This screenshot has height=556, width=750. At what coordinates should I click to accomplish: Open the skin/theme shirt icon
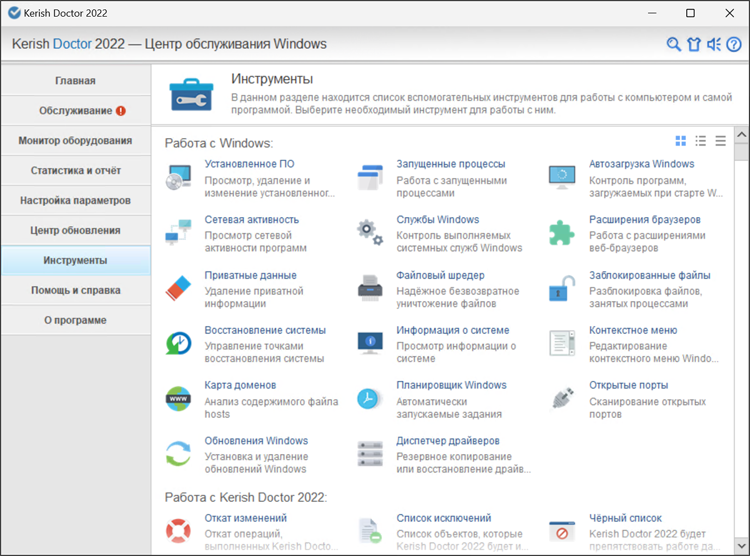tap(694, 44)
